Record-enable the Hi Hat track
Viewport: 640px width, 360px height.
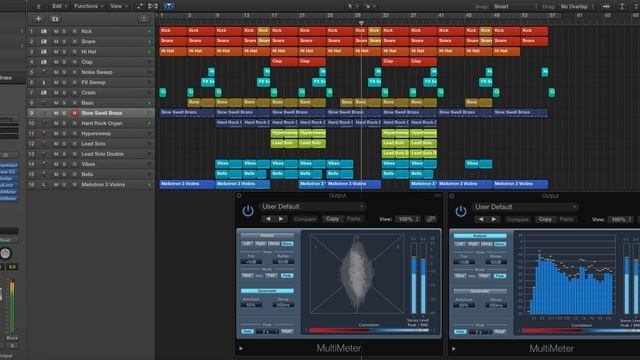(x=74, y=51)
